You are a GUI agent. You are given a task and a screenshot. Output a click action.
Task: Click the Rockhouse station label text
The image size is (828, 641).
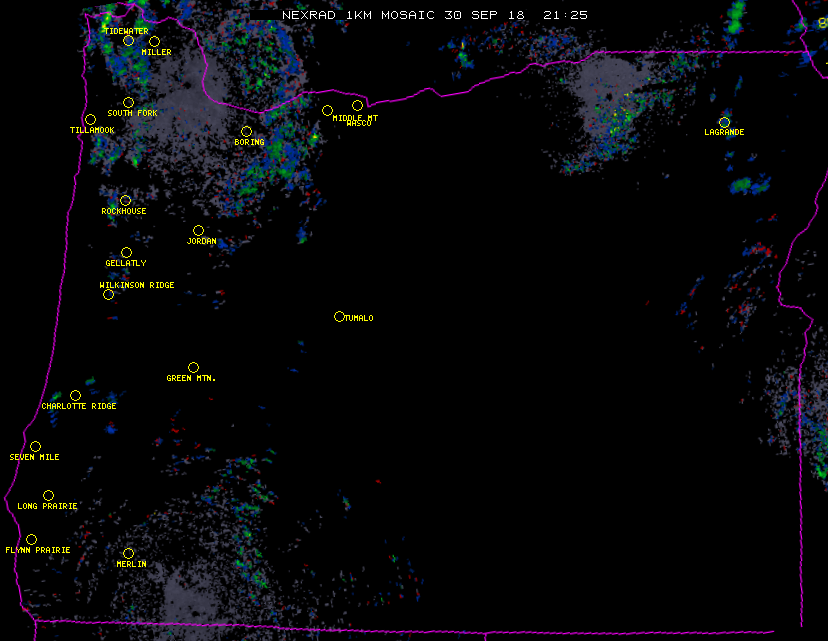[124, 212]
